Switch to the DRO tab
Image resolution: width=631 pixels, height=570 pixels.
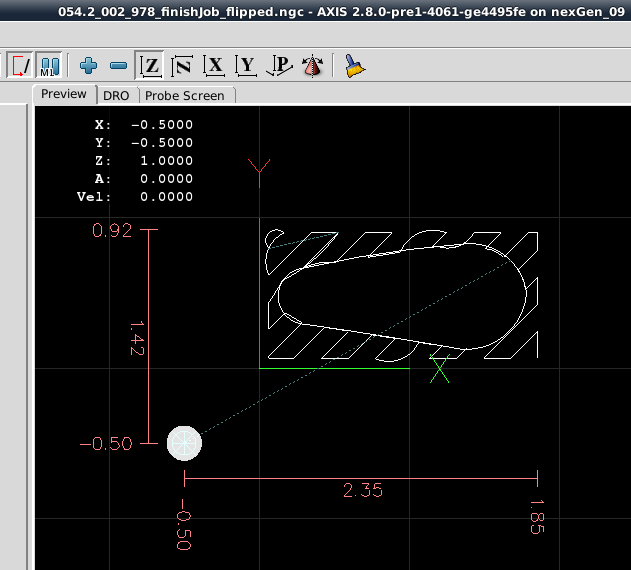pyautogui.click(x=117, y=95)
